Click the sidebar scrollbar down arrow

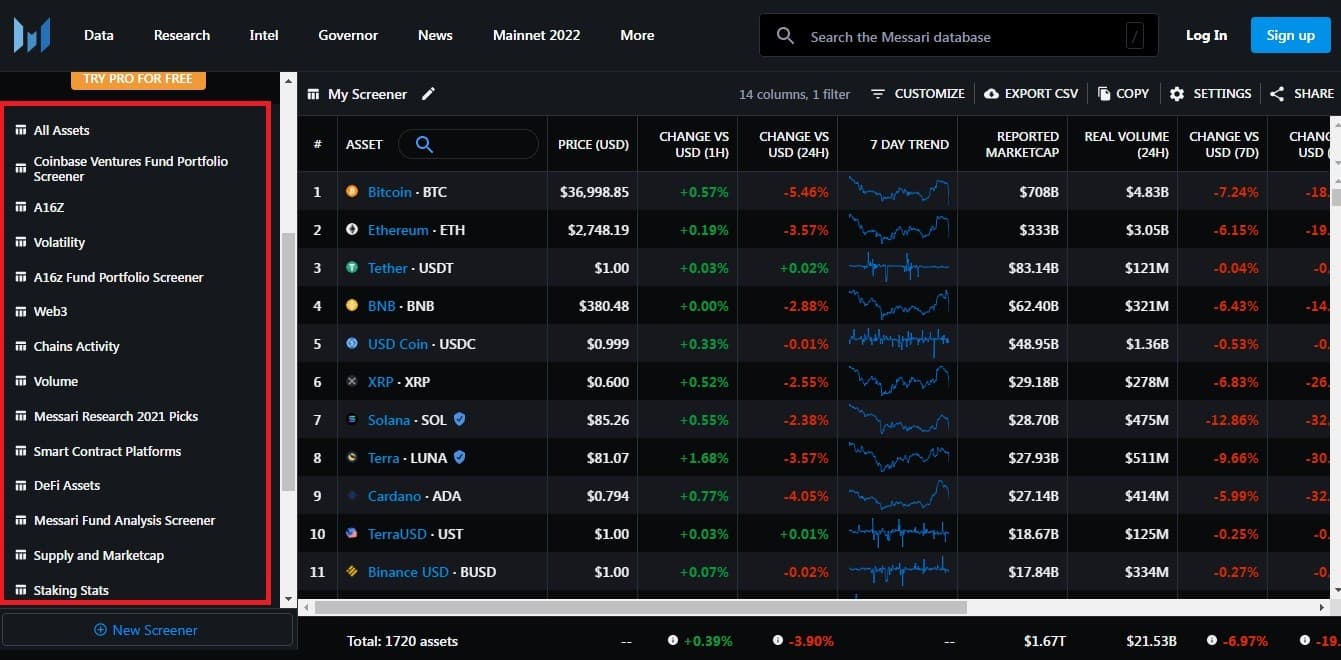(x=288, y=599)
